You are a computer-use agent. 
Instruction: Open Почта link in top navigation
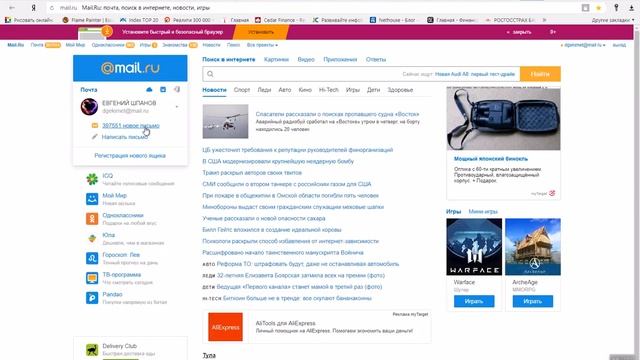37,45
